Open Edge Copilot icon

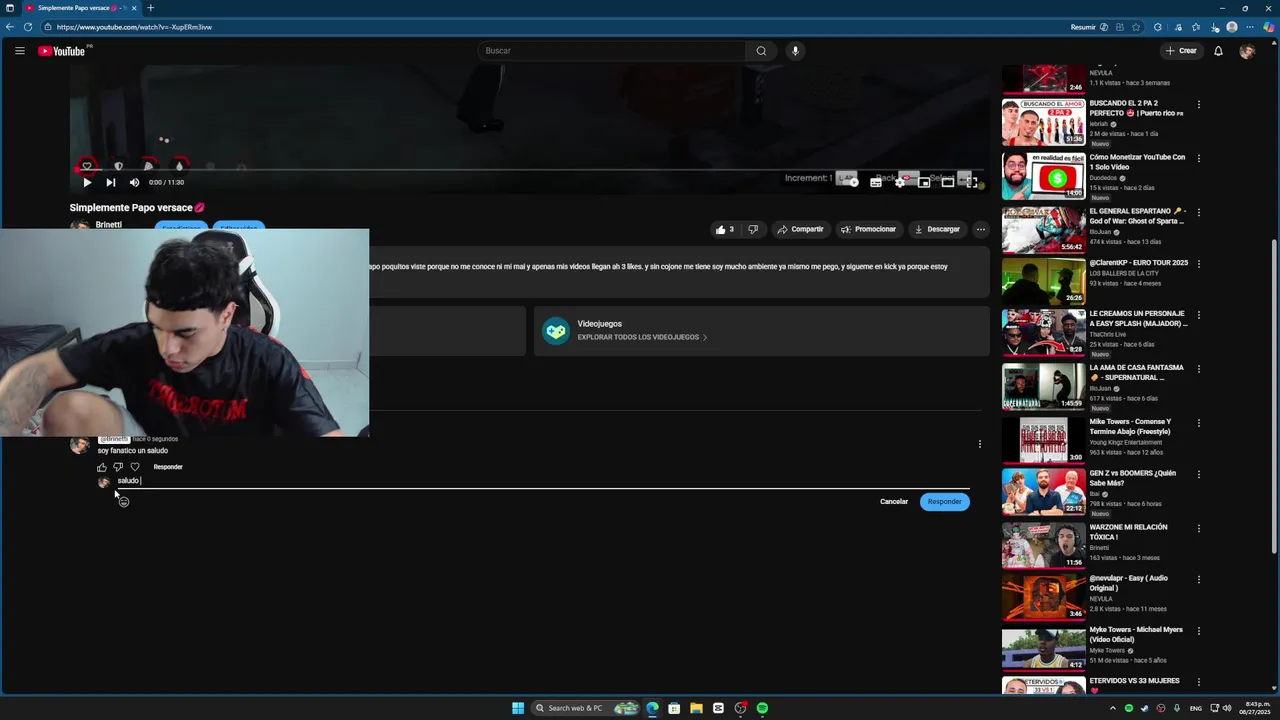[1269, 27]
